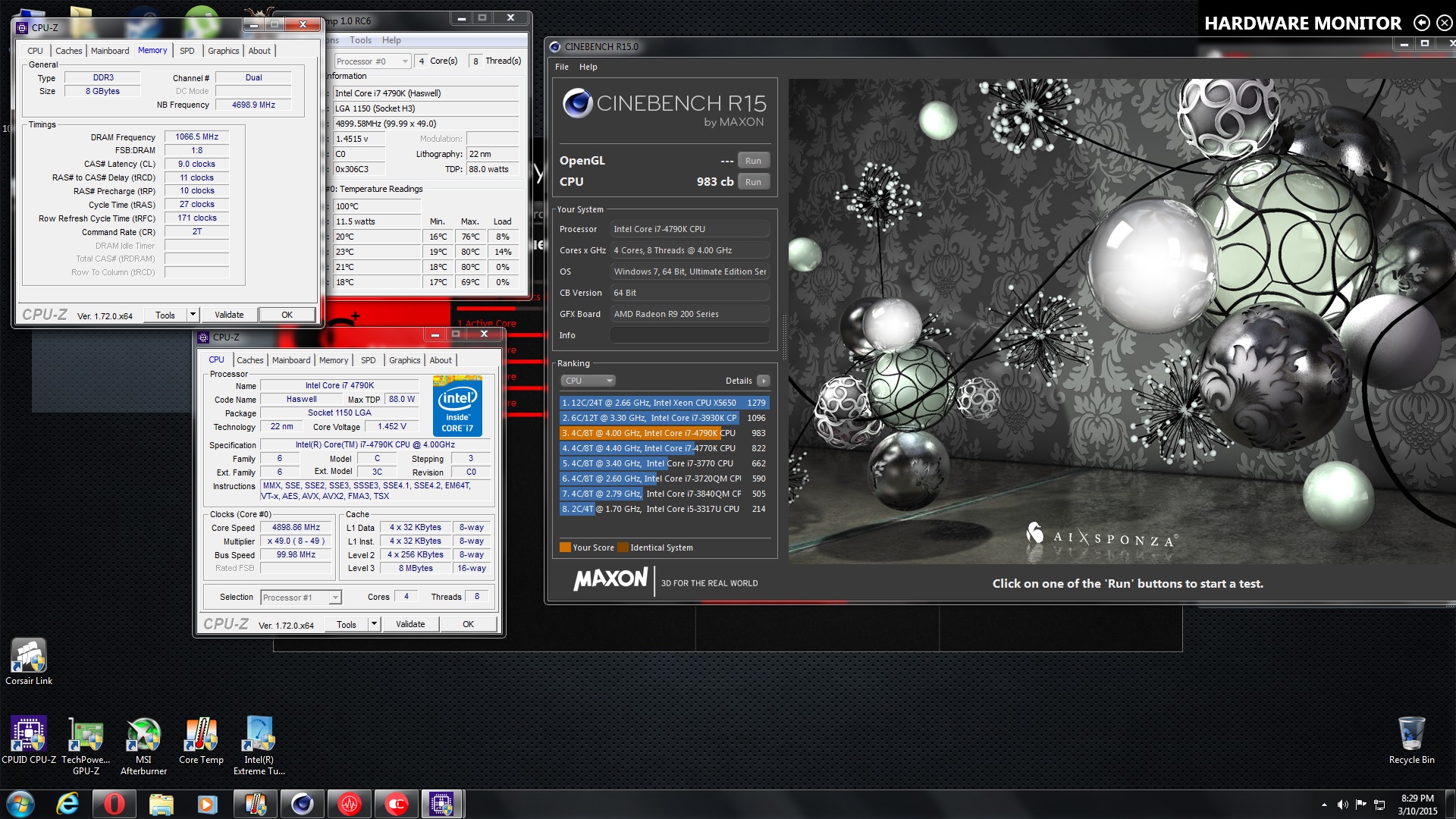Screen dimensions: 1456x819
Task: Click the Core Speed 4898.86 MHz value
Action: (x=297, y=528)
